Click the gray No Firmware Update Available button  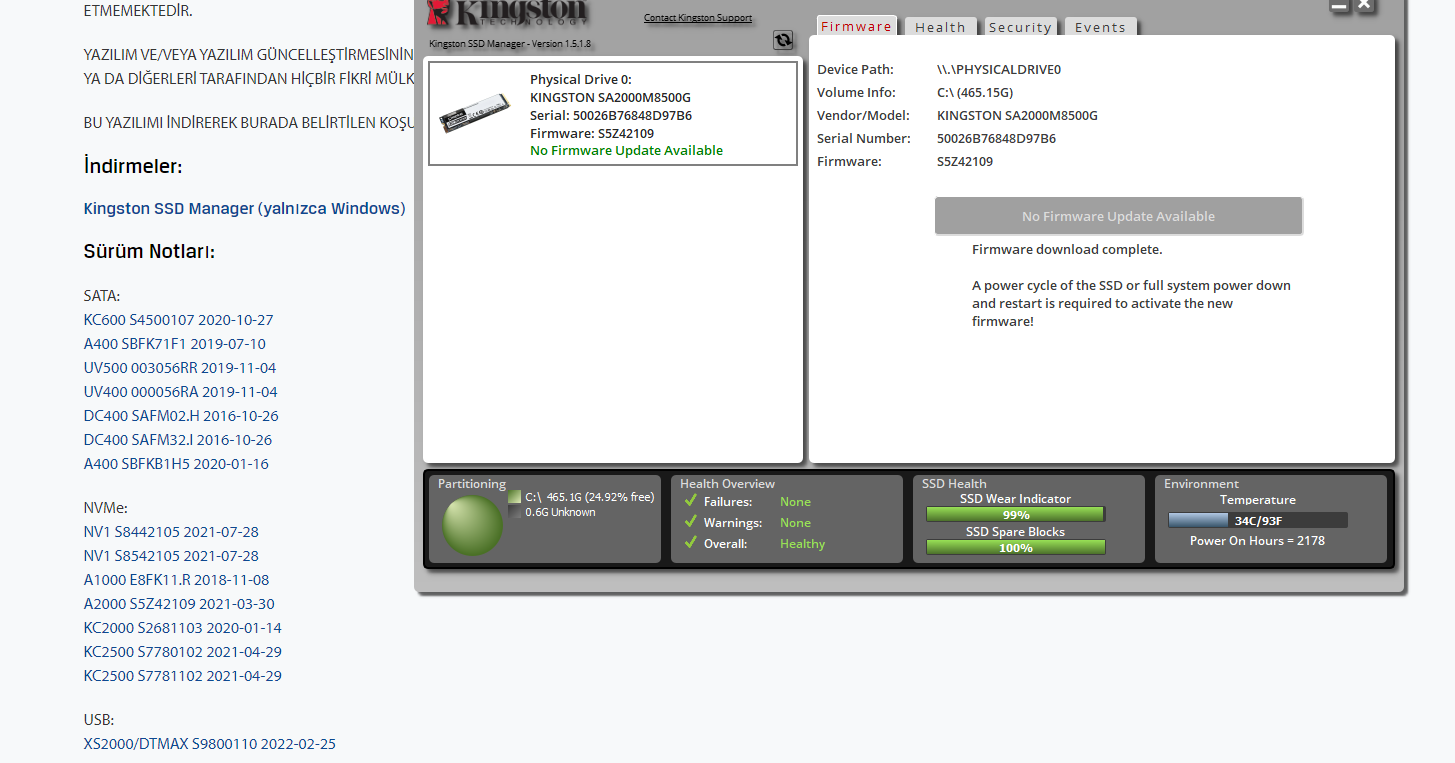click(x=1118, y=216)
